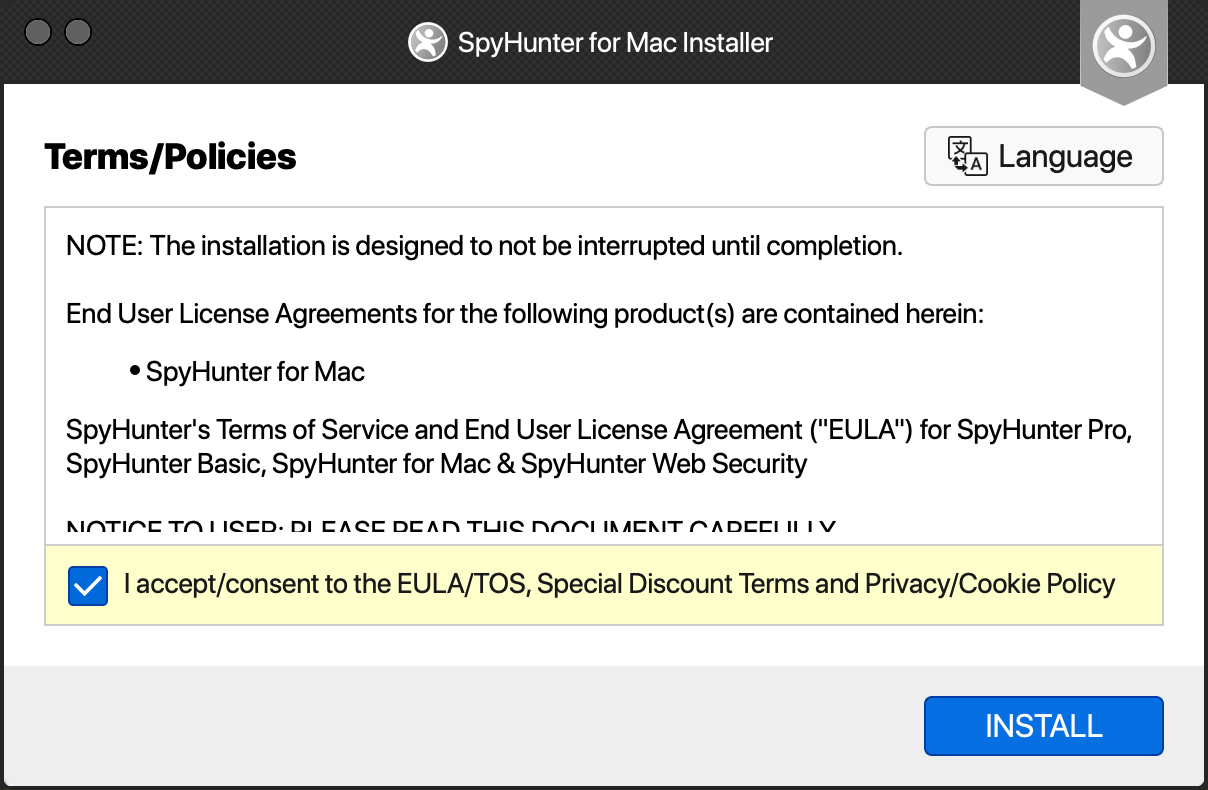1208x790 pixels.
Task: Click the bullet dot before SpyHunter for Mac
Action: (x=134, y=372)
